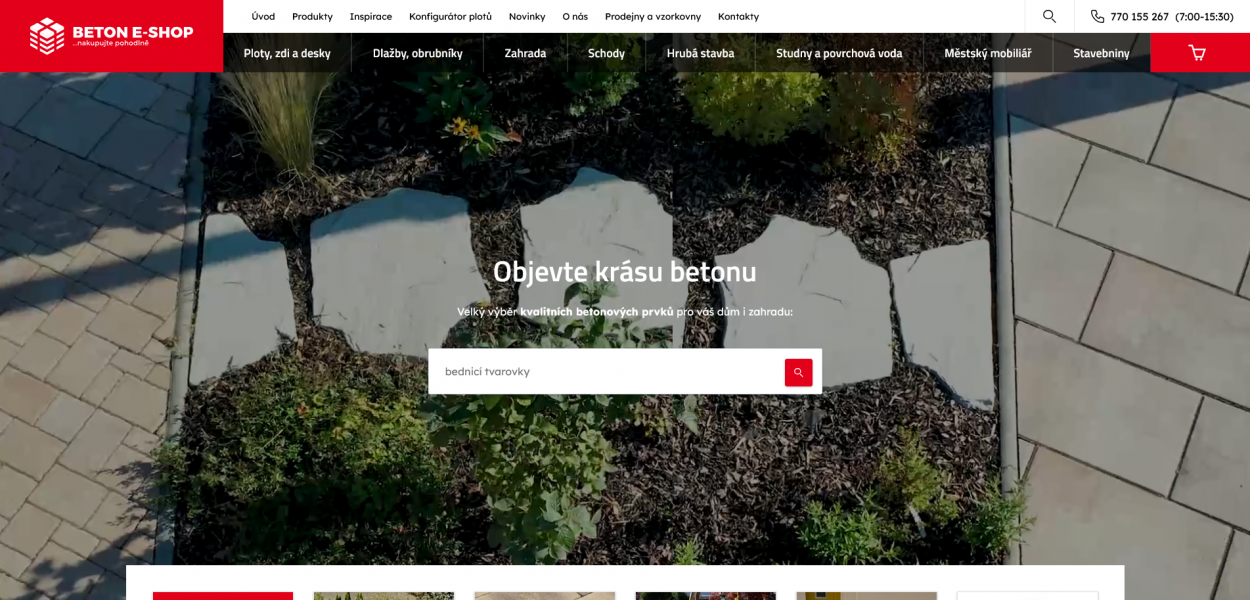This screenshot has height=600, width=1250.
Task: Select Městský mobiliář category
Action: pos(988,53)
